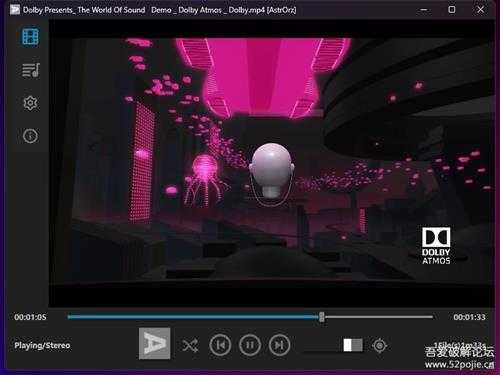
Task: Open settings gear in sidebar
Action: (x=30, y=103)
